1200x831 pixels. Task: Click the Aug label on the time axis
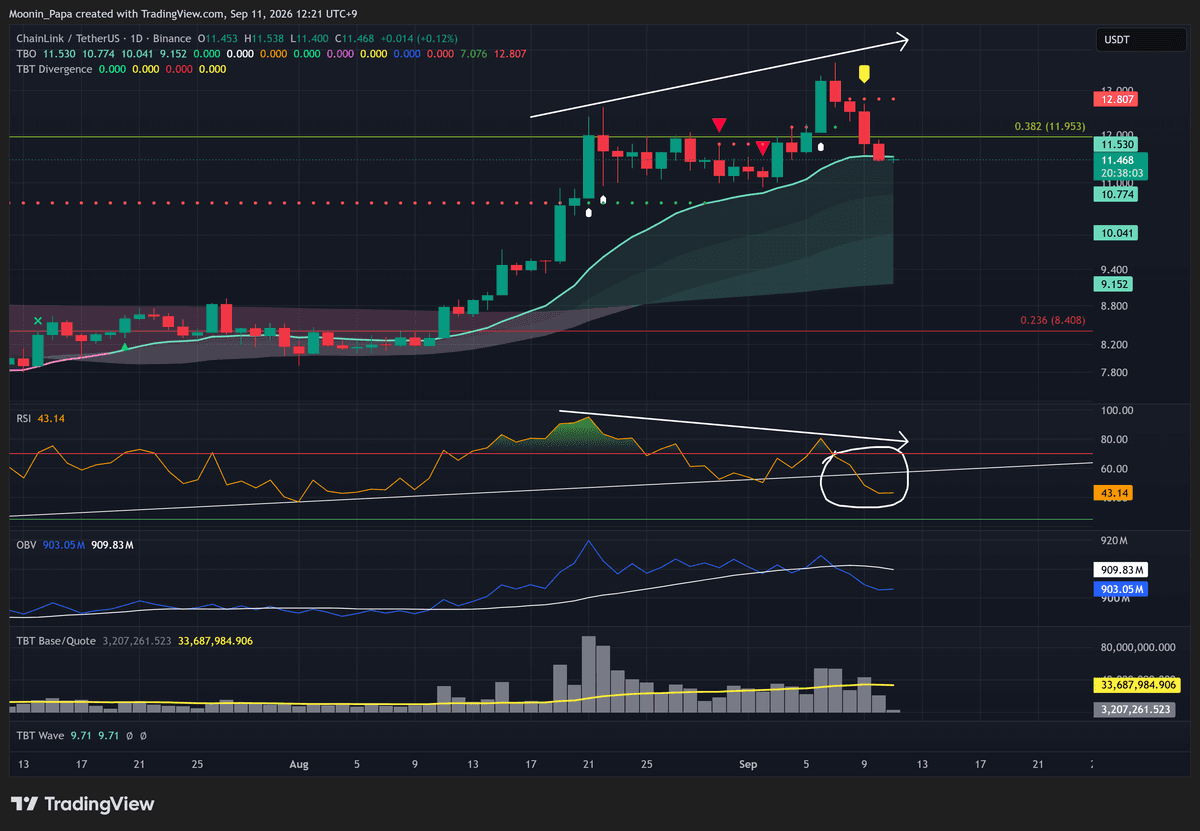(x=298, y=764)
